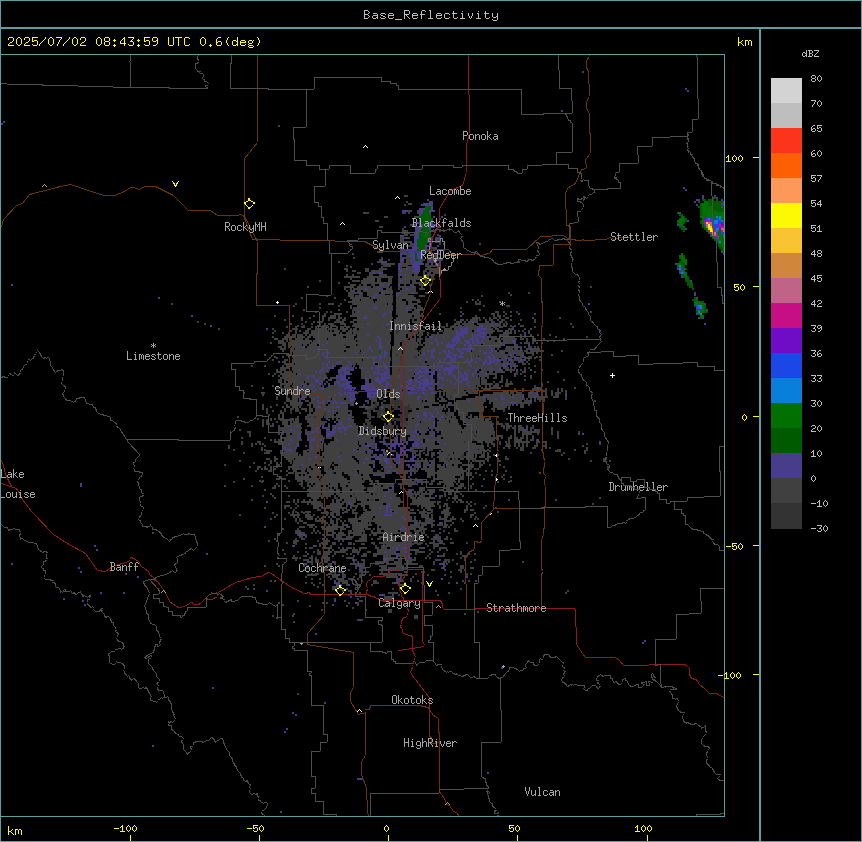Click the white plus marker northwest of Drumheller

[x=612, y=375]
